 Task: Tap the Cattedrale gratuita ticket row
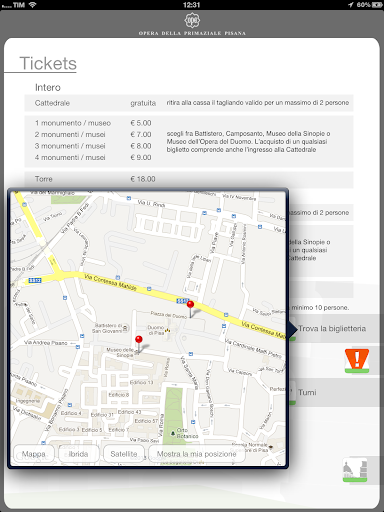pyautogui.click(x=189, y=103)
